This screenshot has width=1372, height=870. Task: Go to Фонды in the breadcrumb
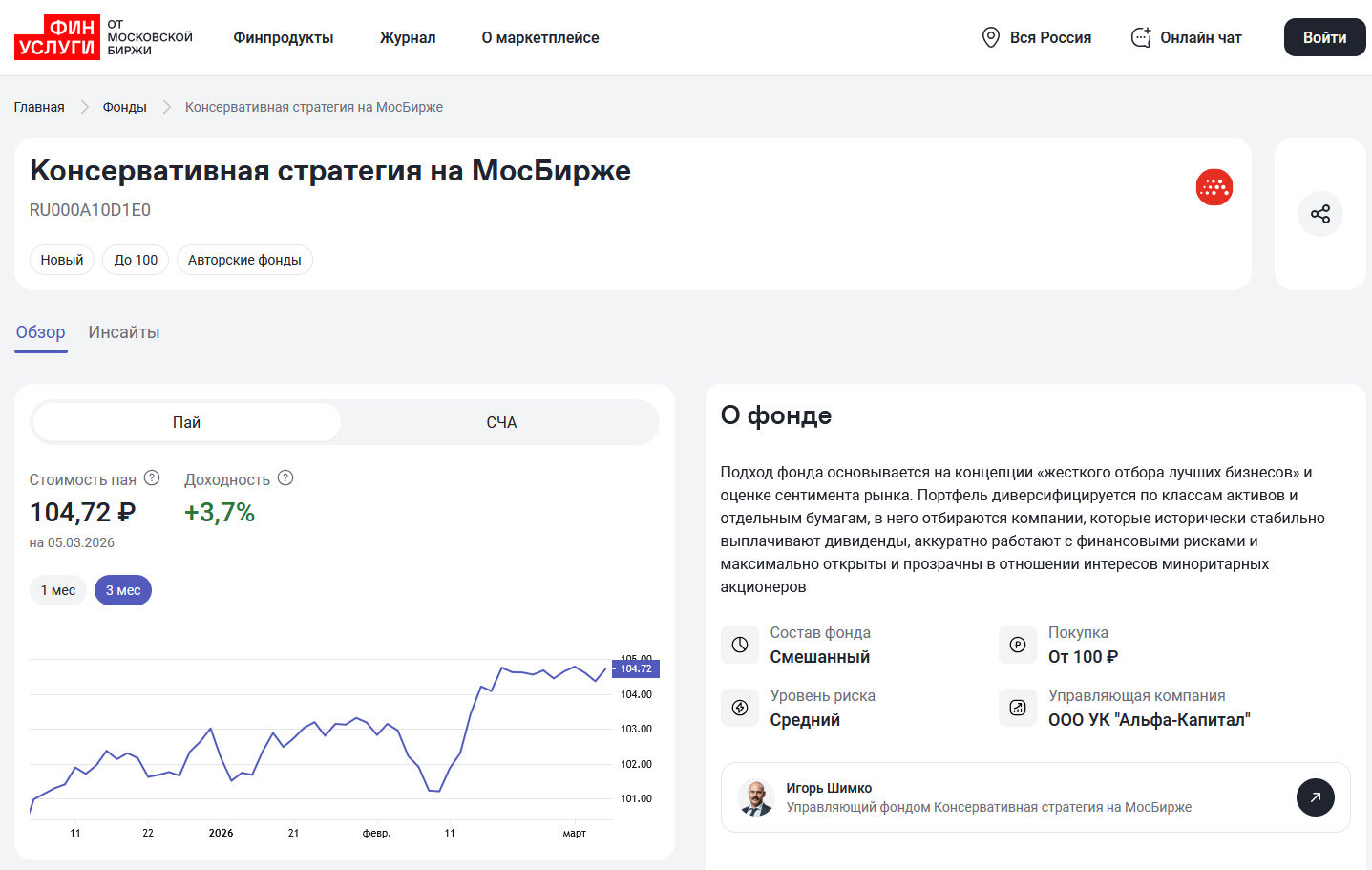pyautogui.click(x=125, y=107)
